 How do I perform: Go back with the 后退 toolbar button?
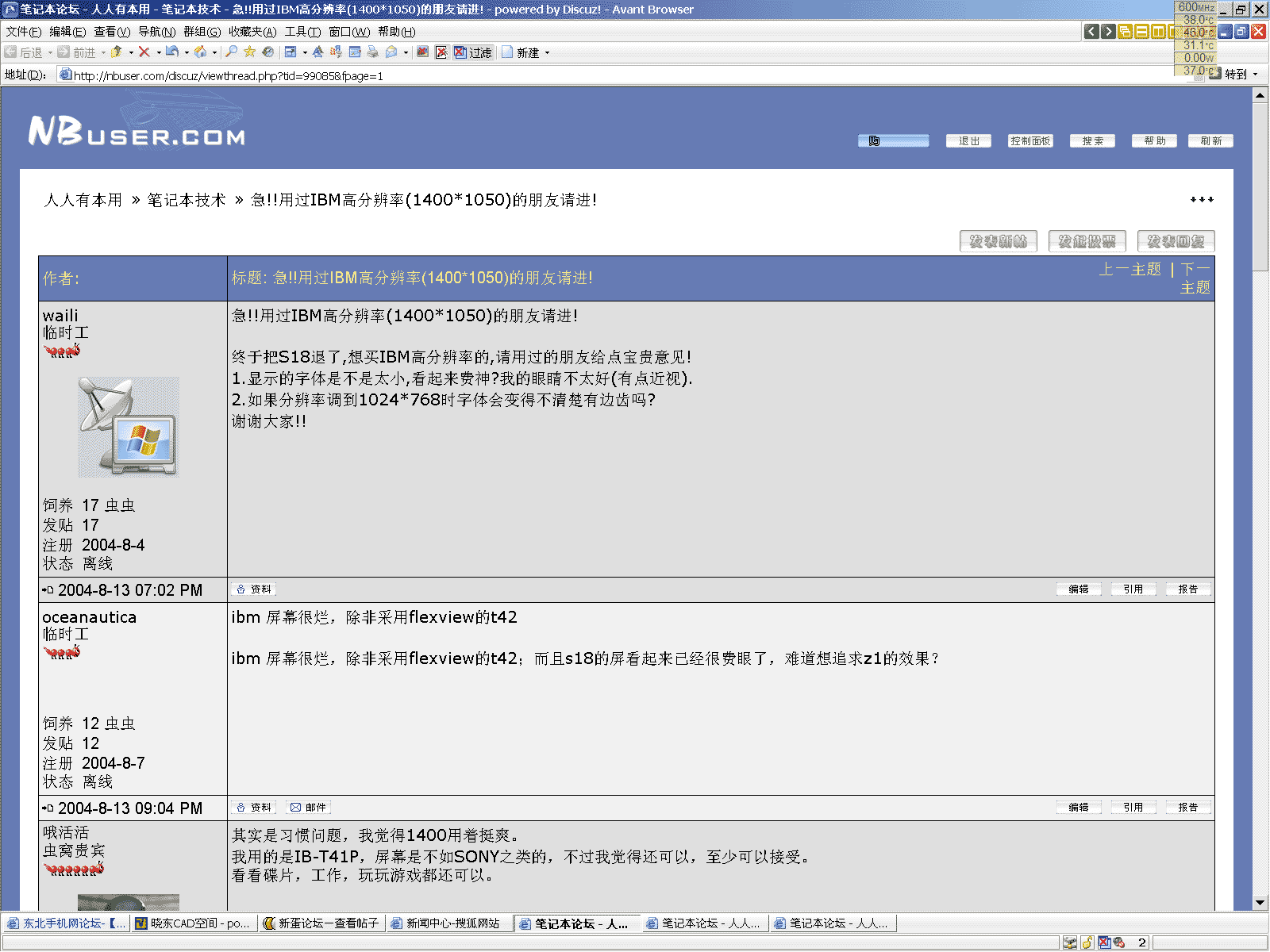coord(23,52)
